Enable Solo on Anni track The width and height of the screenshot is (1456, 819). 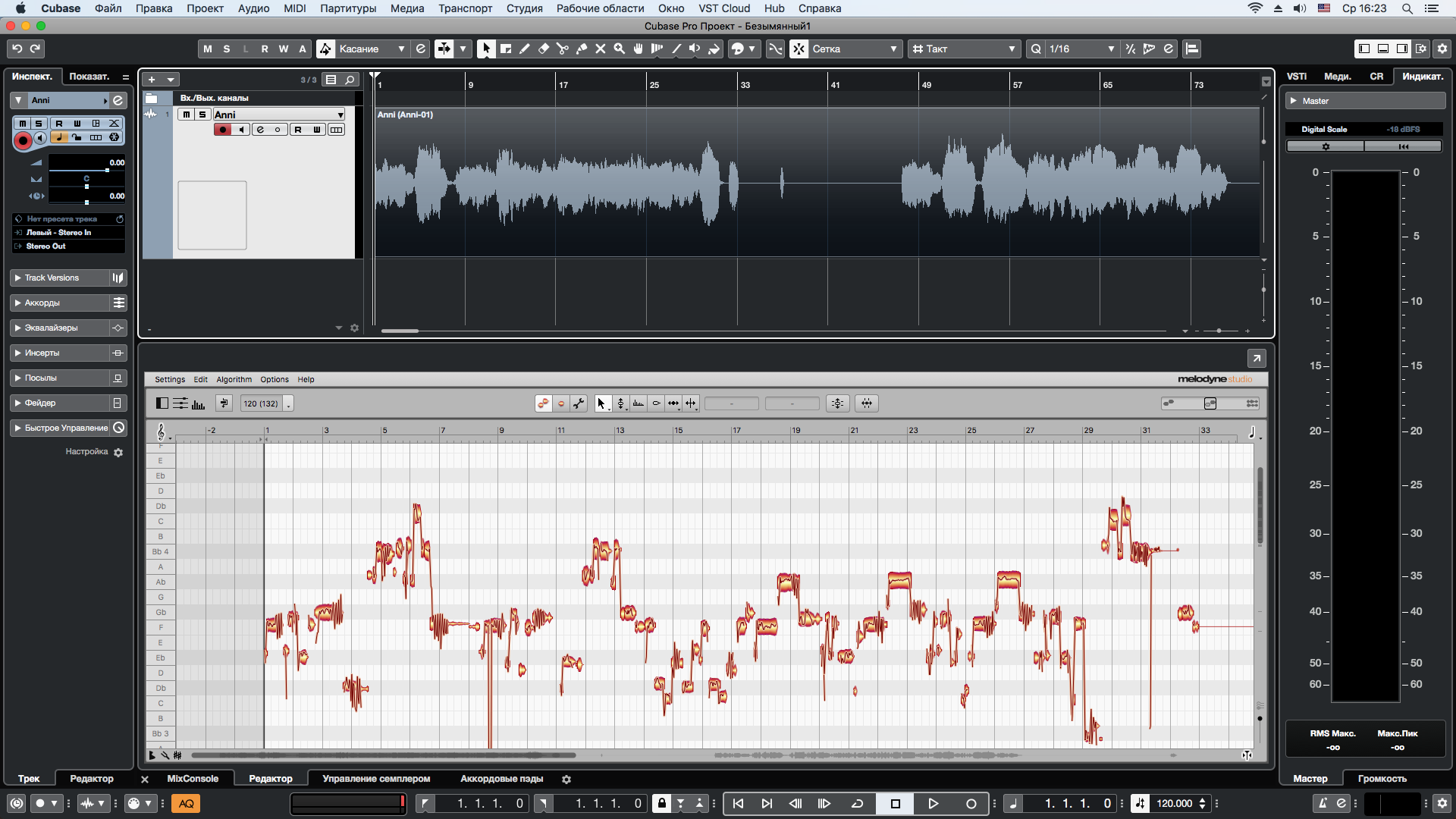(202, 115)
